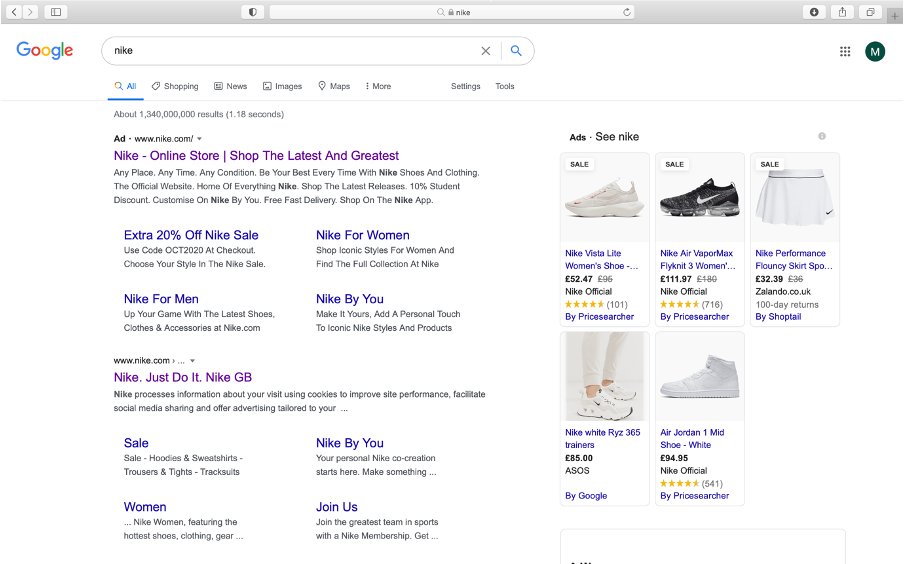Run search with the magnifier icon
This screenshot has height=564, width=904.
tap(516, 51)
